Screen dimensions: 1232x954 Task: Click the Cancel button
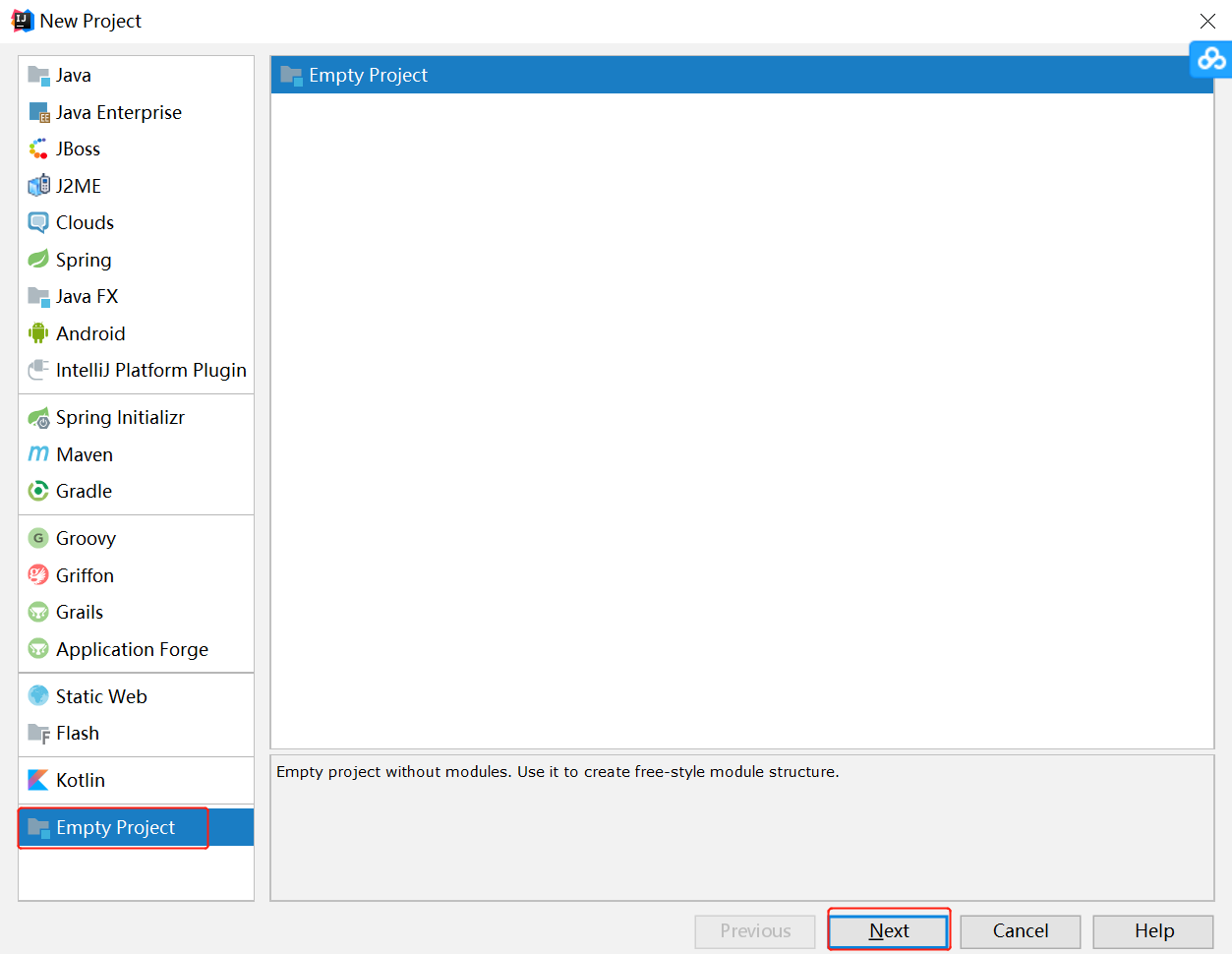coord(1021,931)
